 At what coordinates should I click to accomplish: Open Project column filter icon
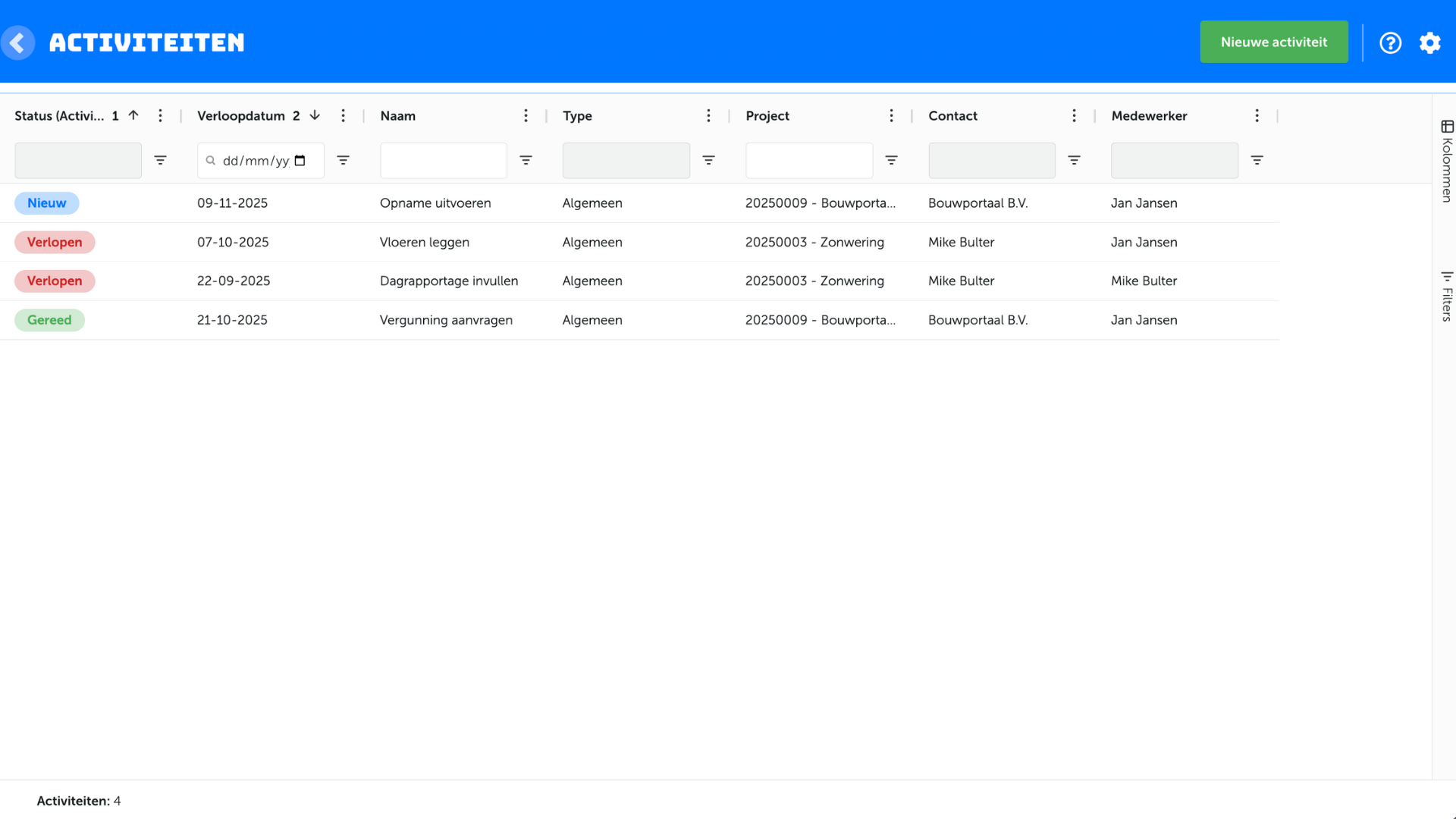click(x=891, y=160)
